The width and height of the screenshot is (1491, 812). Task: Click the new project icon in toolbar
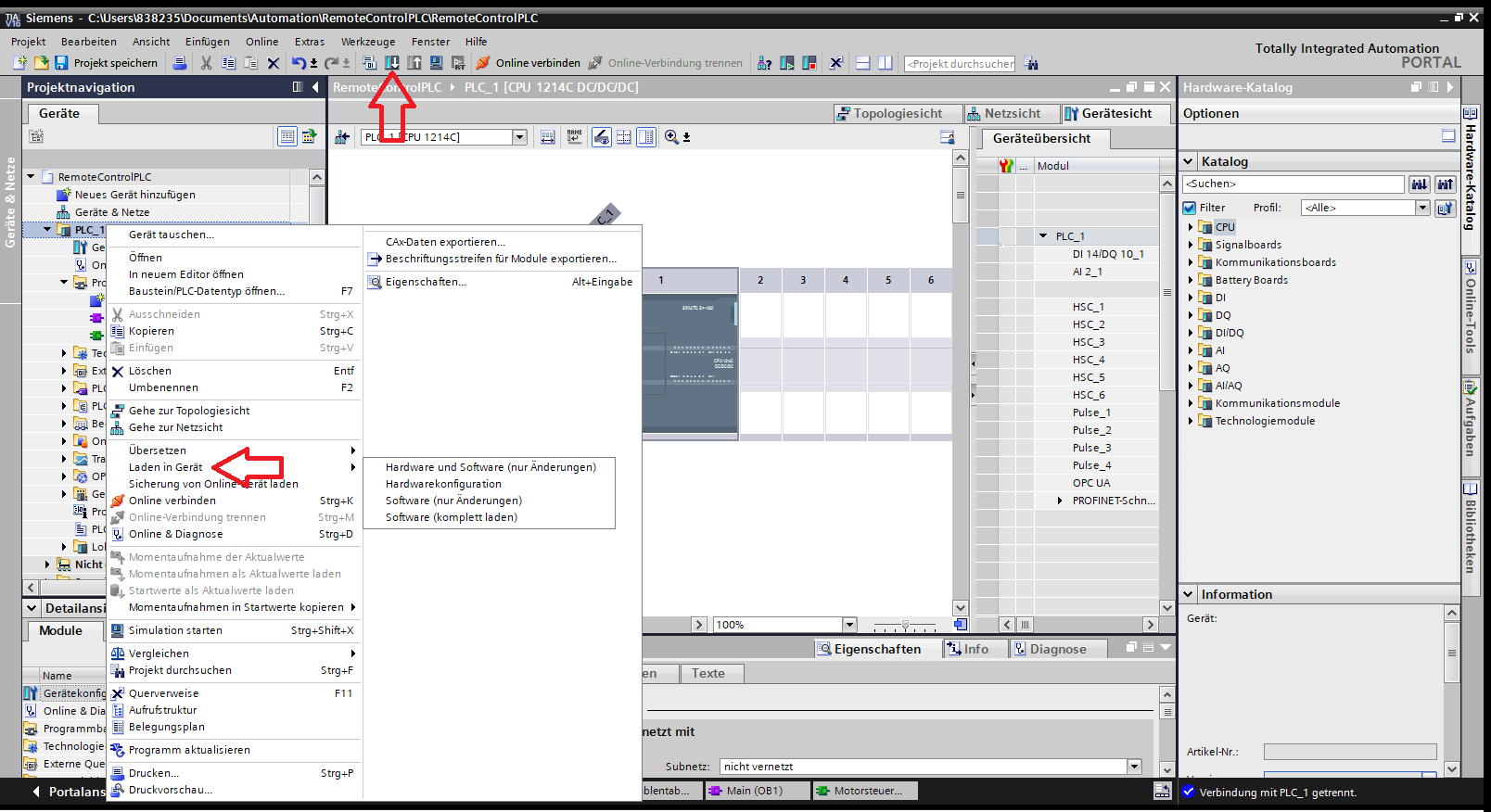coord(19,63)
